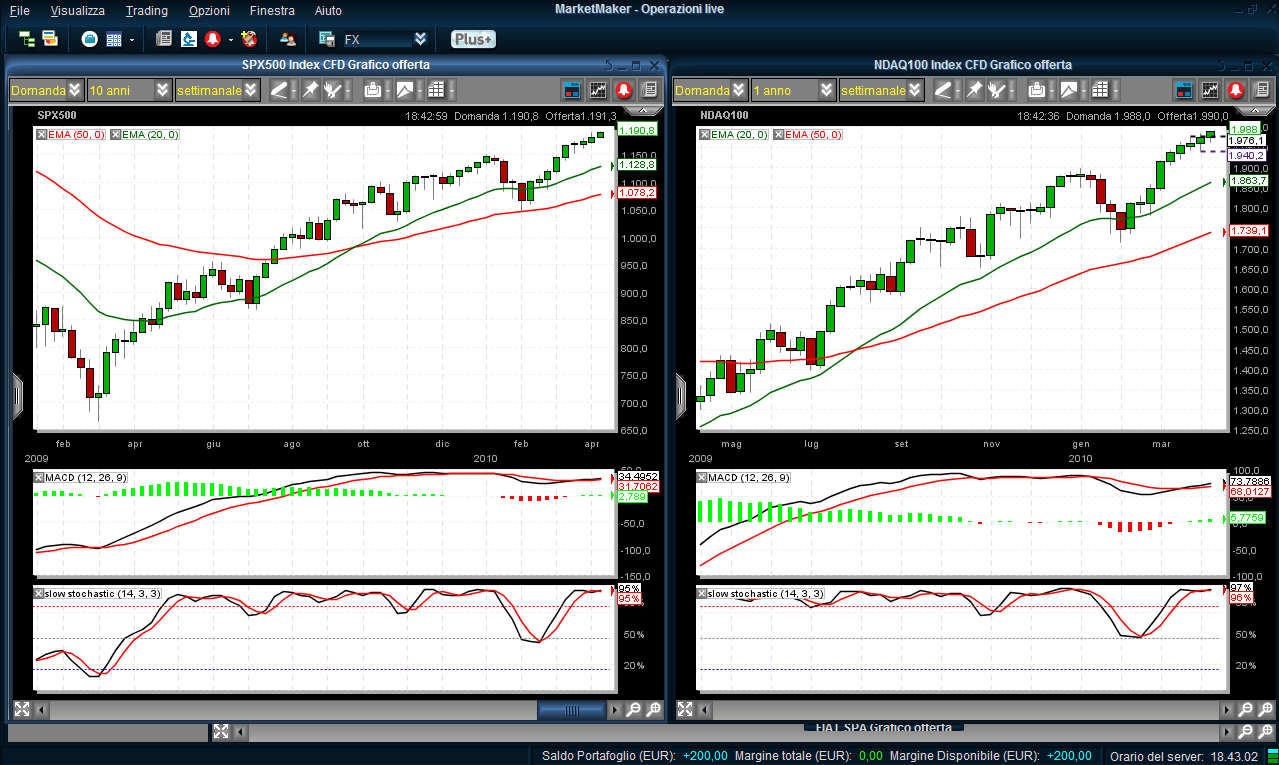Click the alarm bell icon in main toolbar
Viewport: 1279px width, 765px height.
click(212, 39)
